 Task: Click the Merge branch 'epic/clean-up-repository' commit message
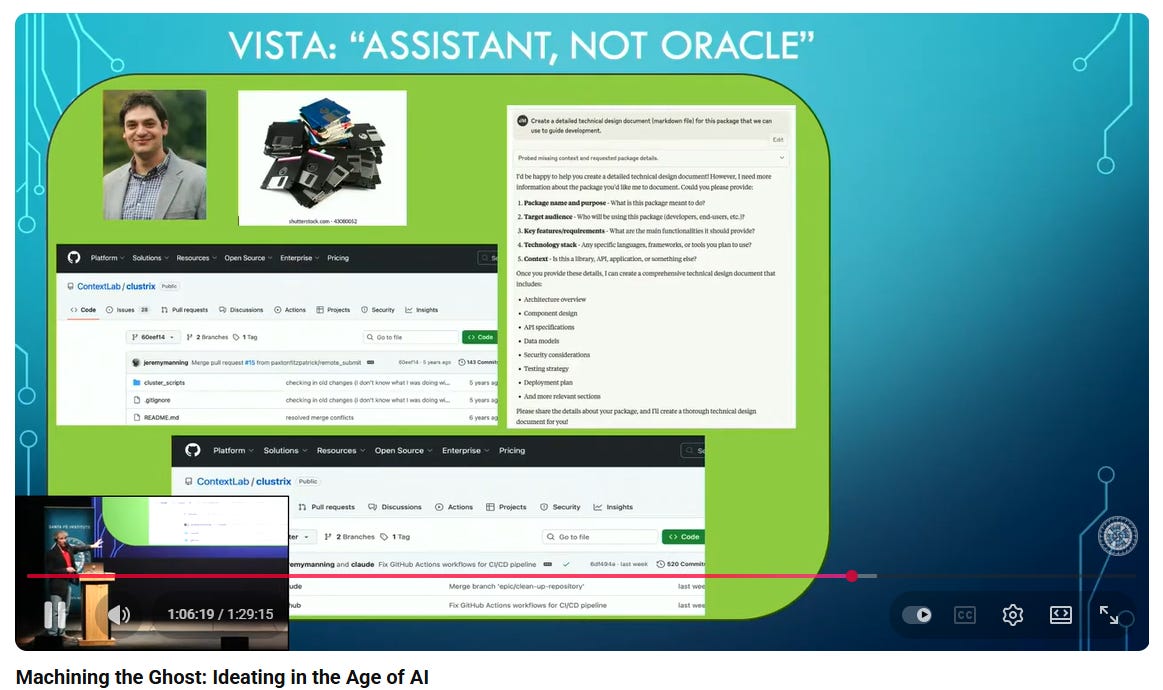[x=516, y=586]
